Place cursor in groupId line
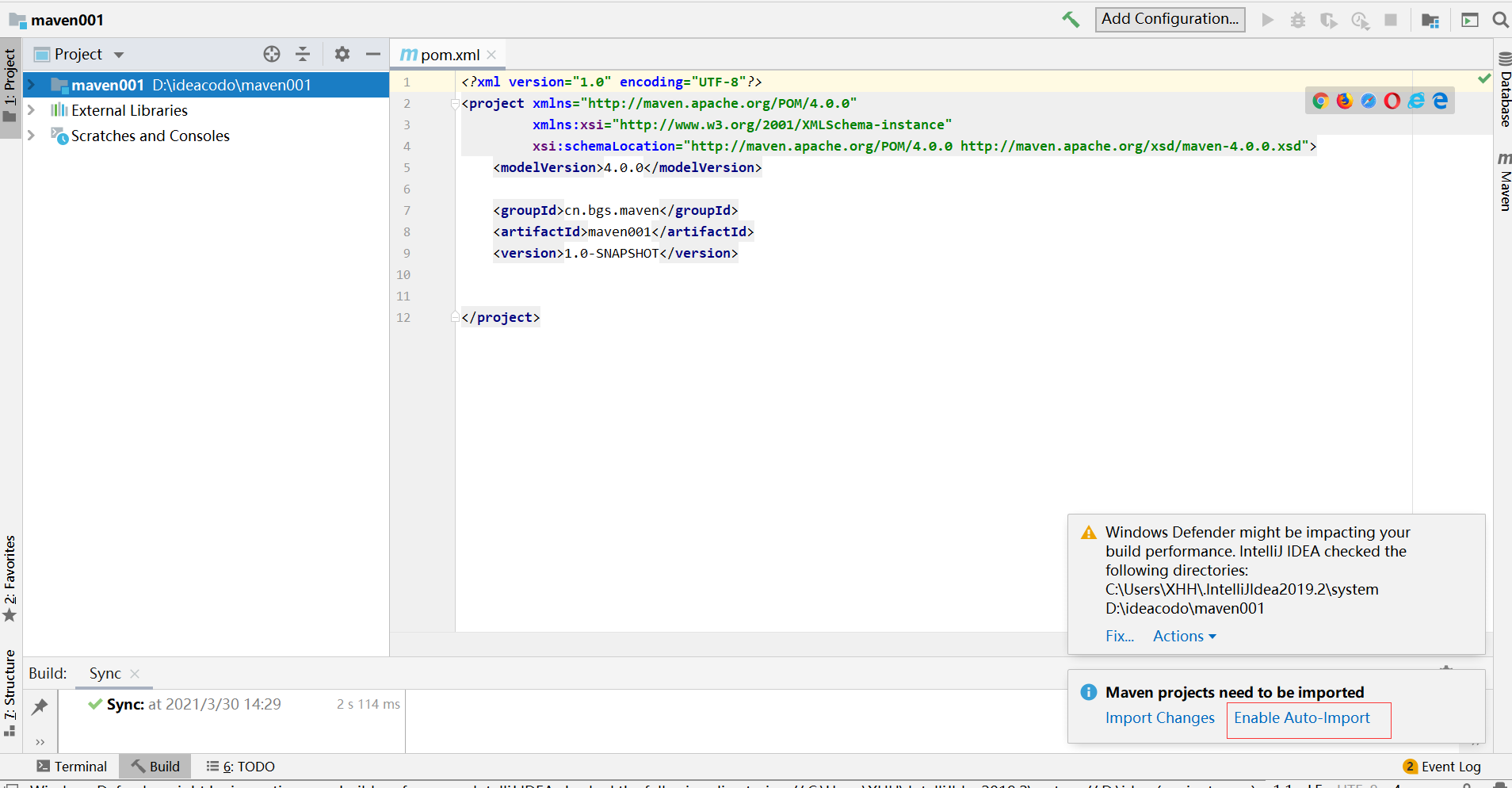Viewport: 1512px width, 788px height. (615, 210)
